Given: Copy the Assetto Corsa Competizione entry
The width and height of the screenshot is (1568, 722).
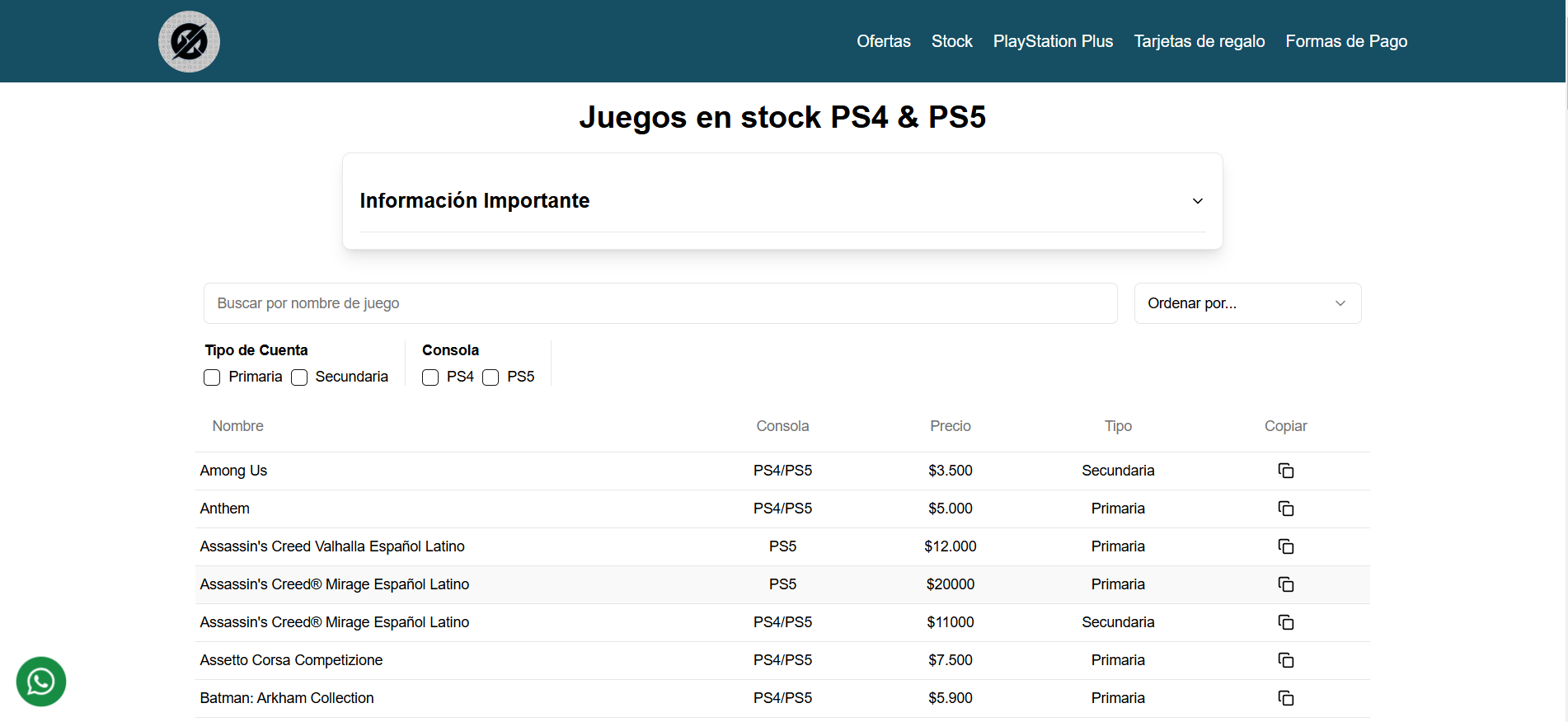Looking at the screenshot, I should coord(1285,660).
